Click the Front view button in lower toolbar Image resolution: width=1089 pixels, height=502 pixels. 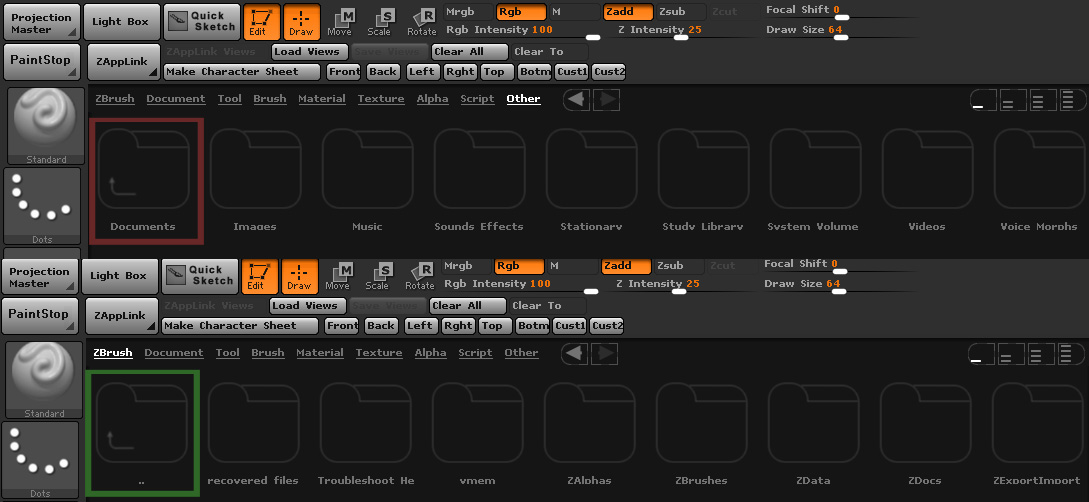[343, 326]
